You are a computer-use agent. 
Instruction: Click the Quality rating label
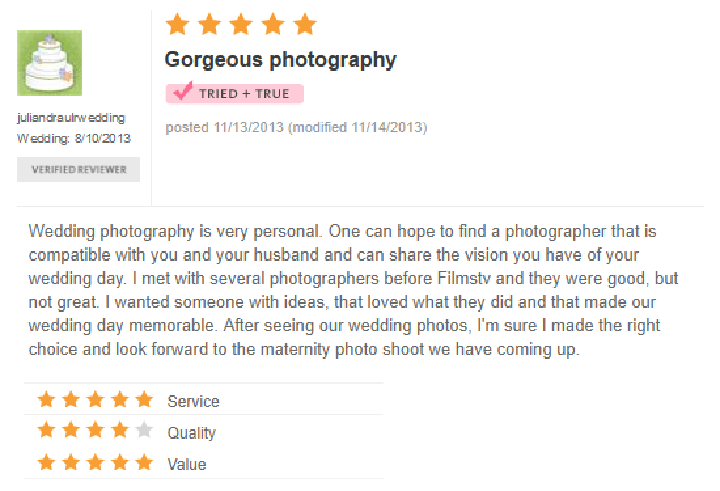click(x=191, y=433)
